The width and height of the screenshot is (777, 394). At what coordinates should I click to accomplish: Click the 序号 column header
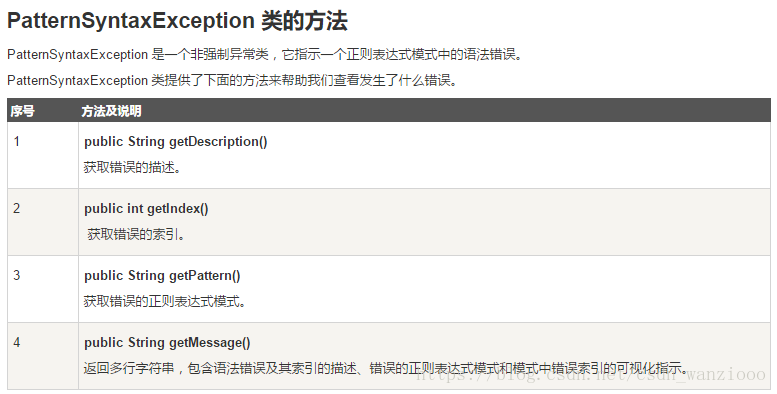coord(23,111)
